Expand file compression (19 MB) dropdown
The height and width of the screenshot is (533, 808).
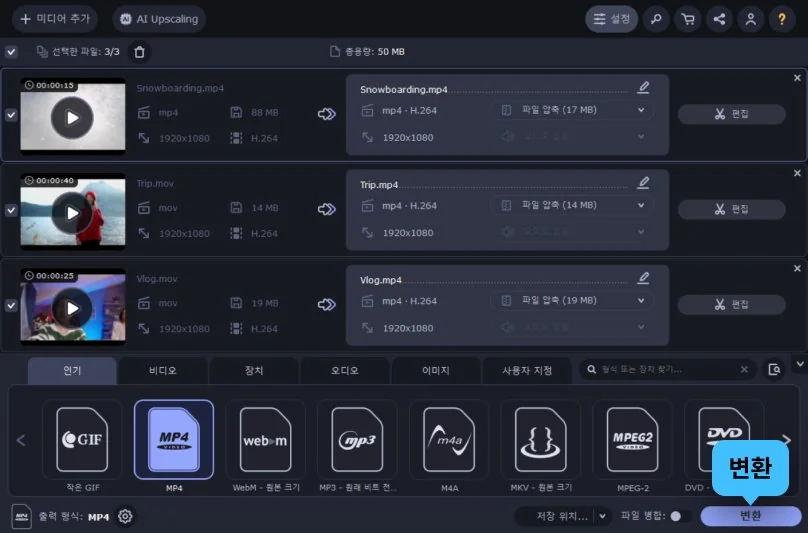tap(573, 301)
